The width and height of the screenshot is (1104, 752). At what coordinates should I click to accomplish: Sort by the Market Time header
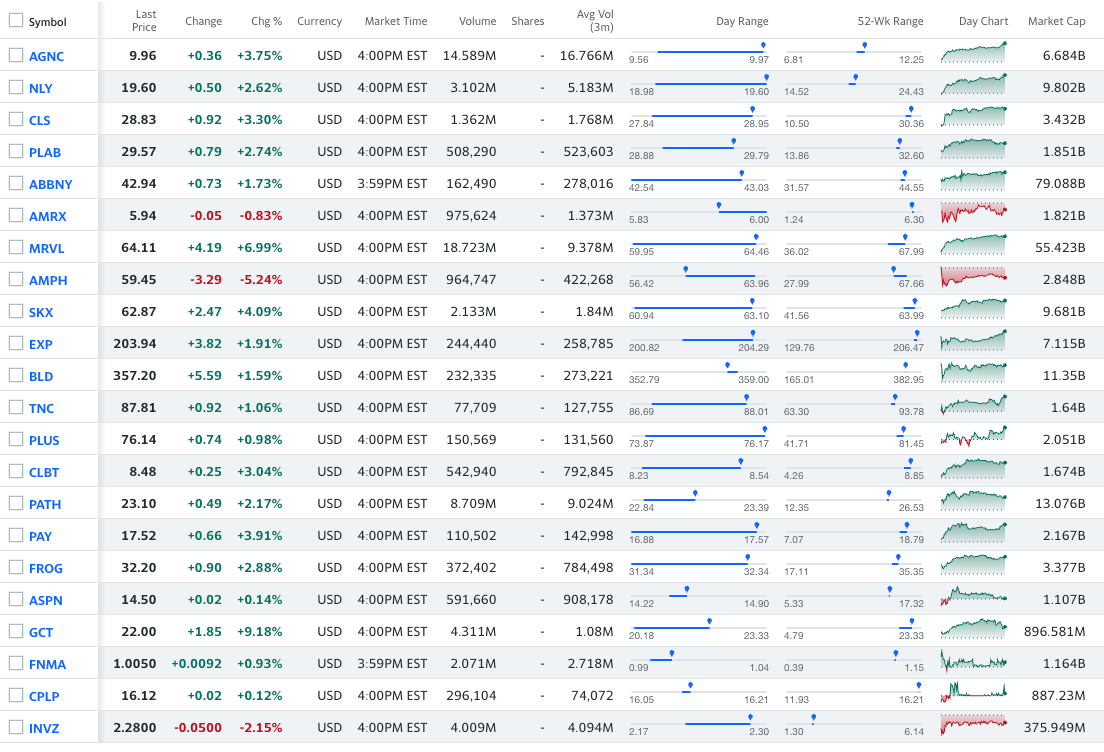(396, 21)
